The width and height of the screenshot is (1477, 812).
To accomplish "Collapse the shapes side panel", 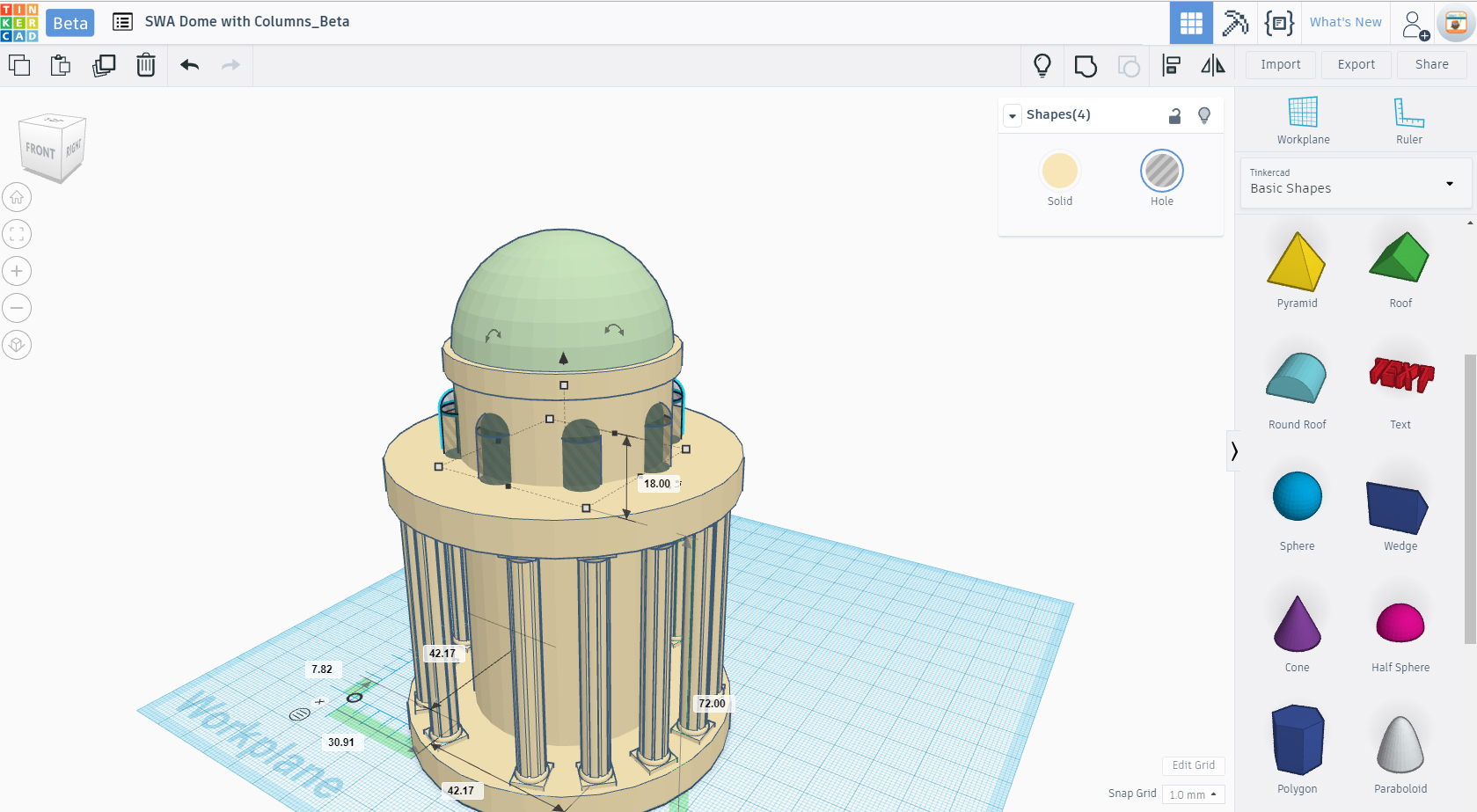I will 1234,451.
